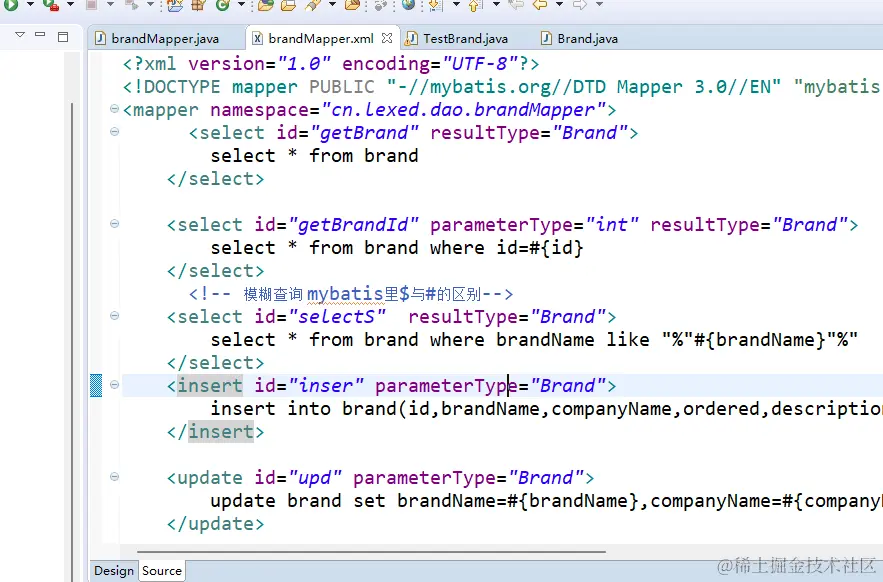Click the Run External Tools toolbox icon

(51, 5)
